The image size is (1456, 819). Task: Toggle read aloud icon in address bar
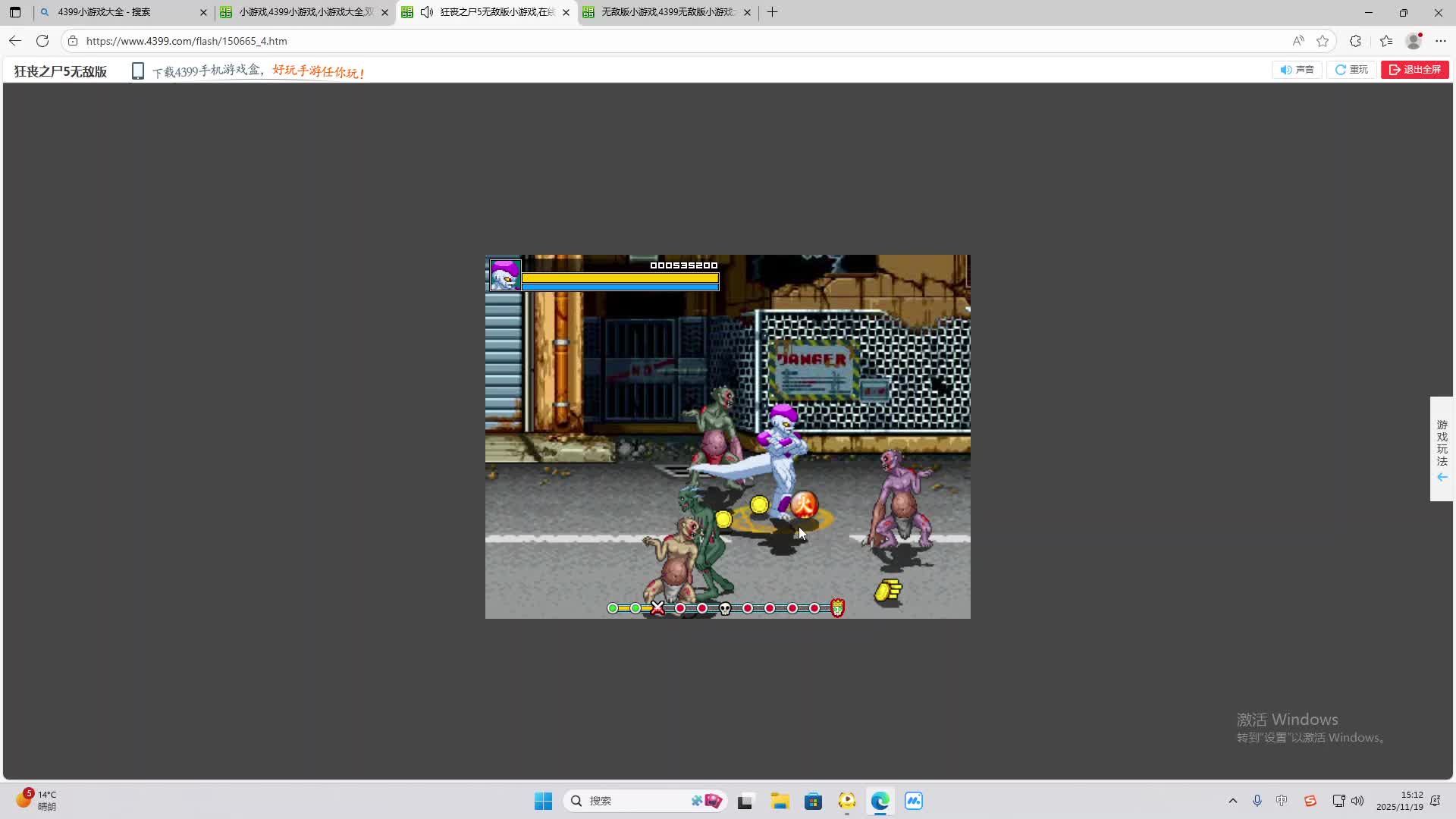[x=1298, y=41]
